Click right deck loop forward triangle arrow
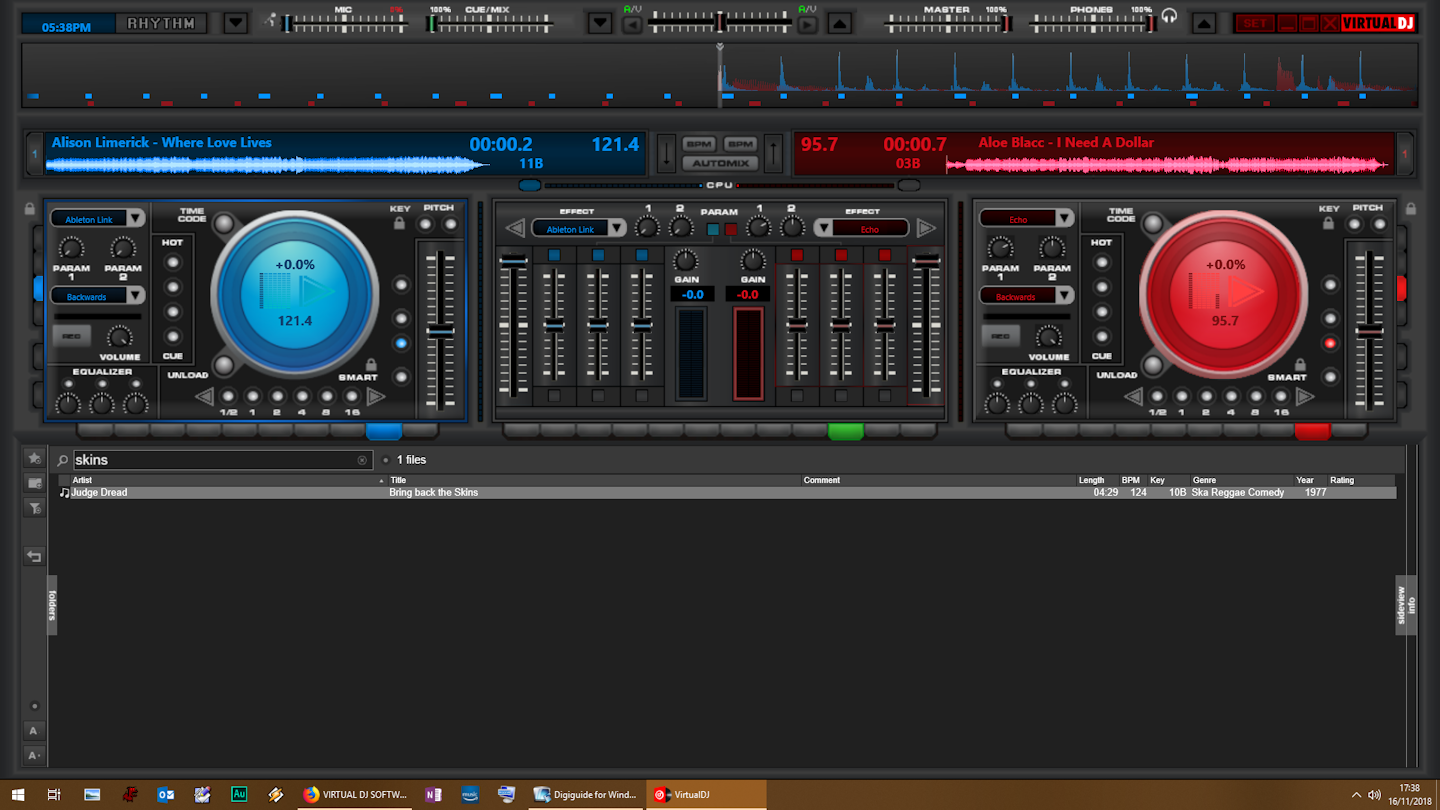Image resolution: width=1440 pixels, height=810 pixels. pos(1305,397)
